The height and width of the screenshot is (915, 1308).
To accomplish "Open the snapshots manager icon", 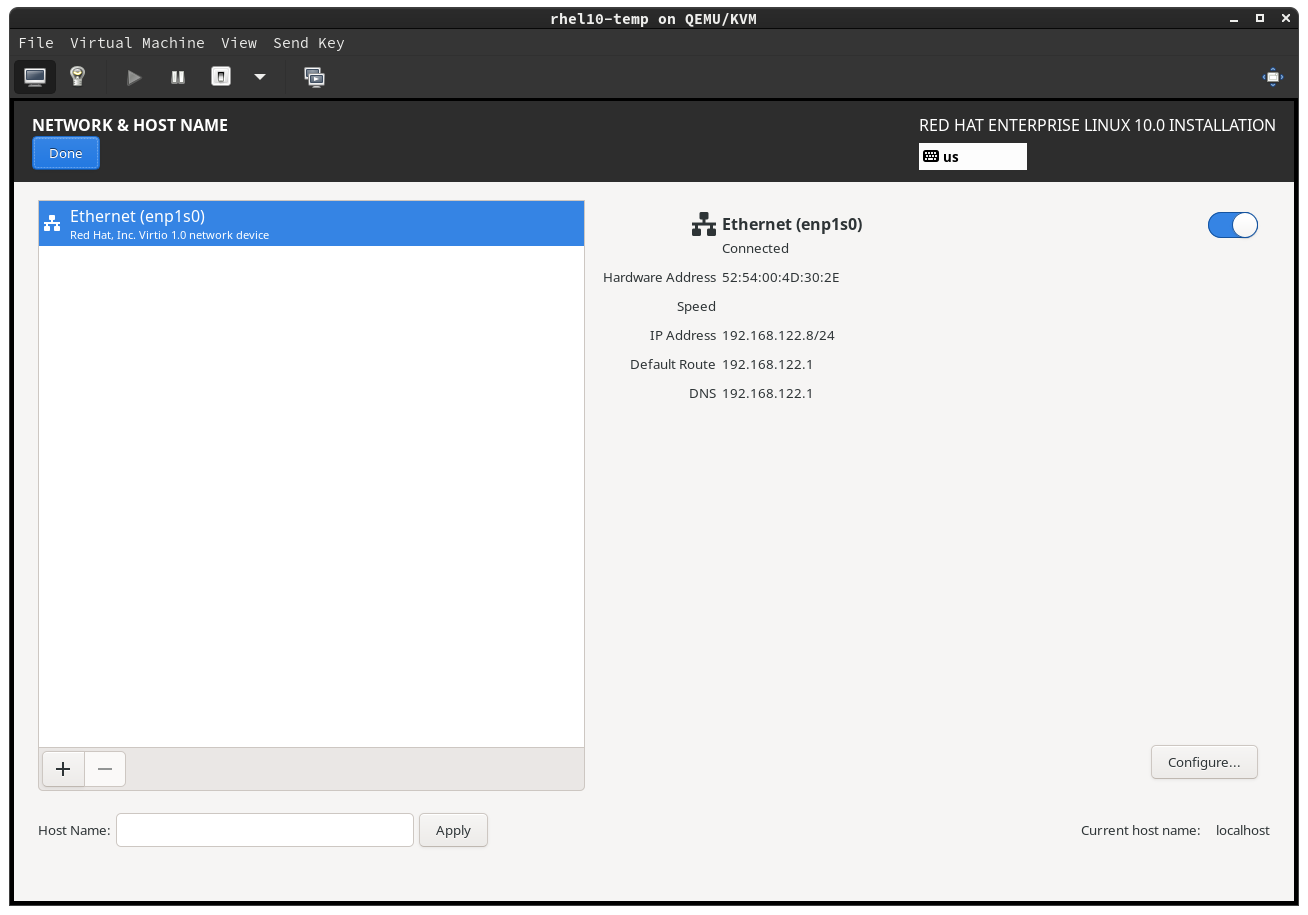I will click(315, 77).
